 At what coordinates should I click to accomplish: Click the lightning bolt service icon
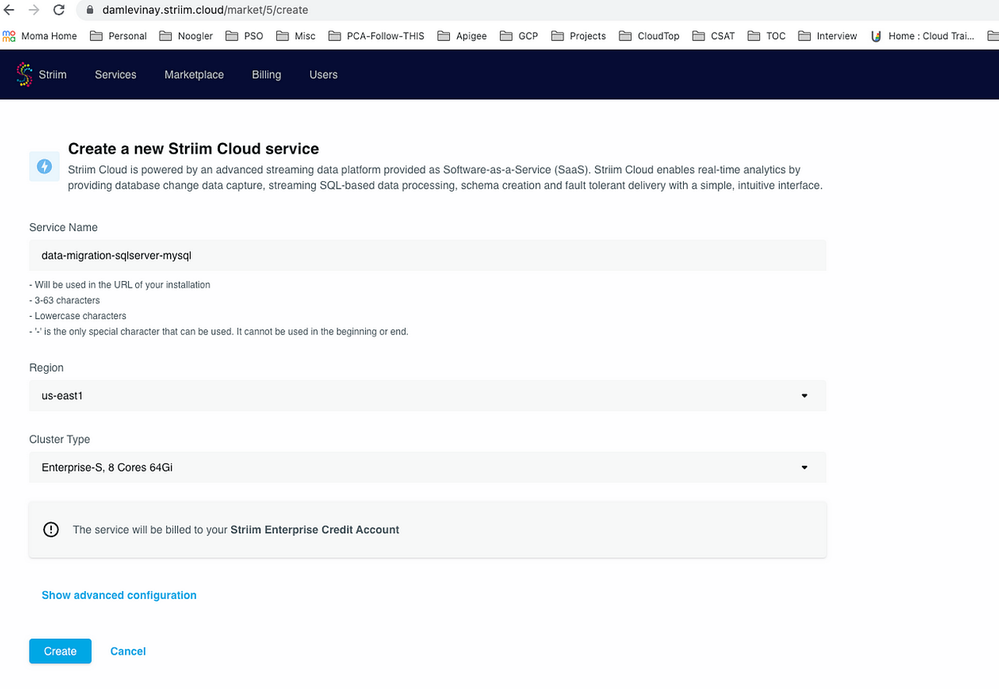[45, 166]
